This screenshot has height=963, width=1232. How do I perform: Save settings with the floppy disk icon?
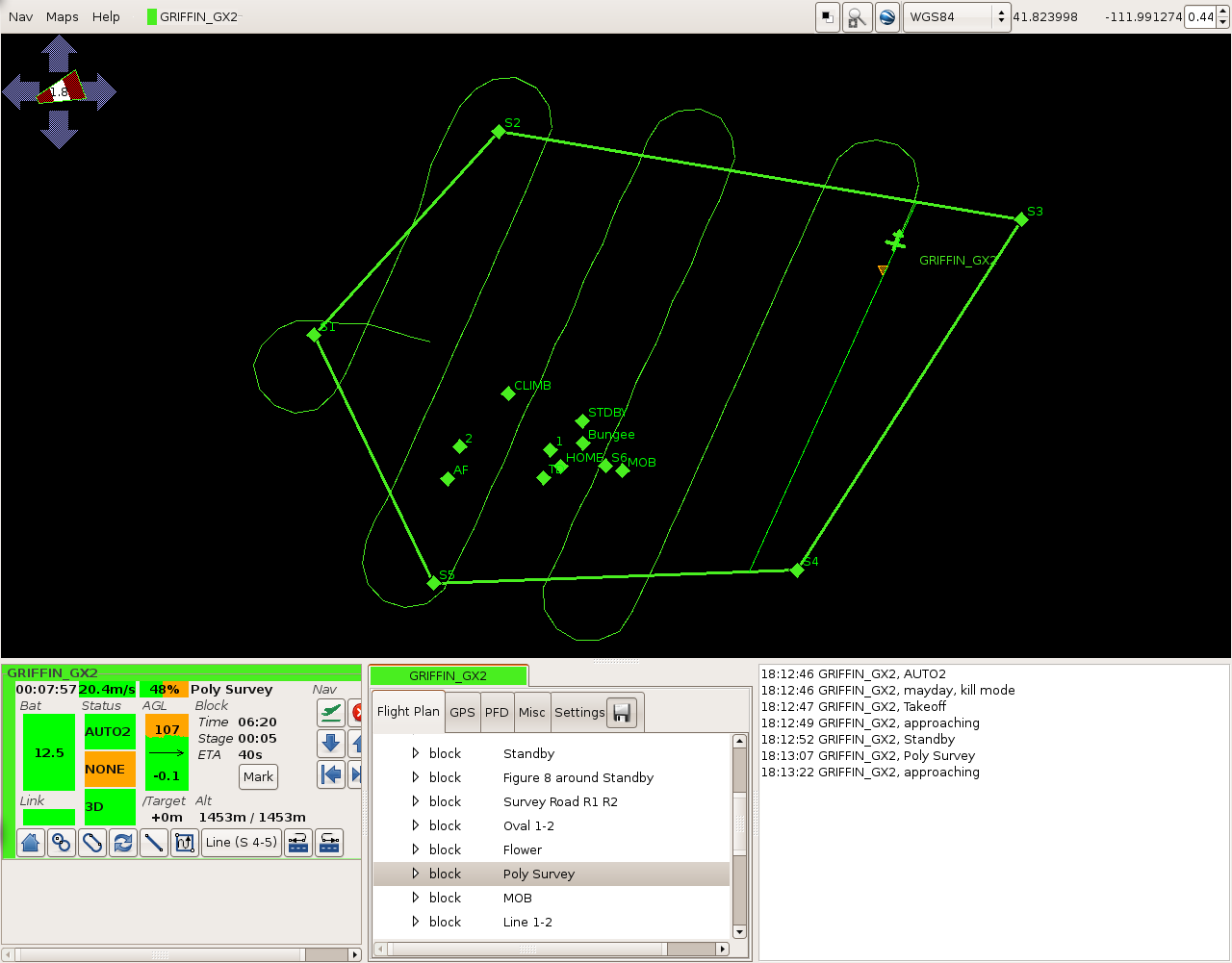click(622, 713)
